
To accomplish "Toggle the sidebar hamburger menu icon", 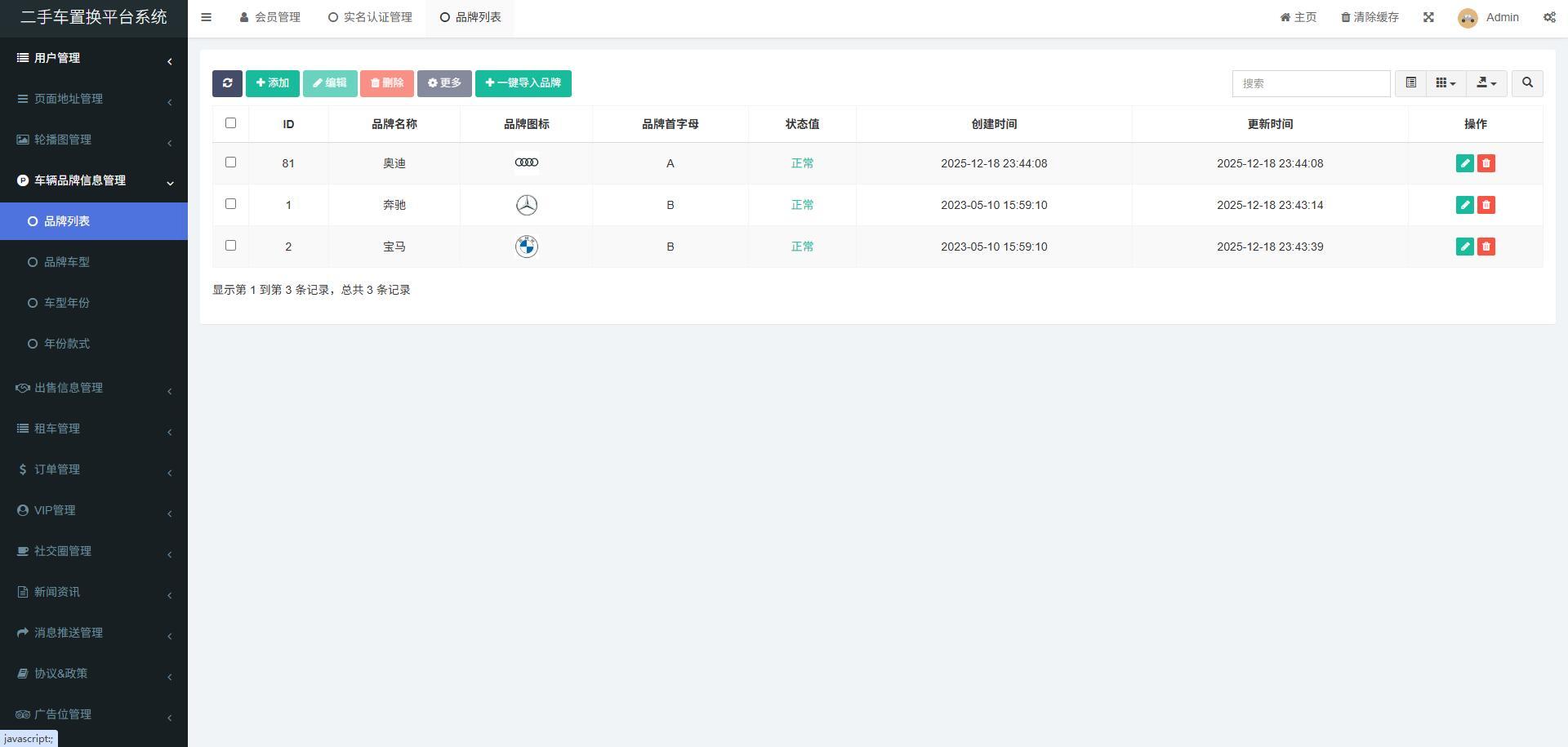I will click(x=207, y=17).
